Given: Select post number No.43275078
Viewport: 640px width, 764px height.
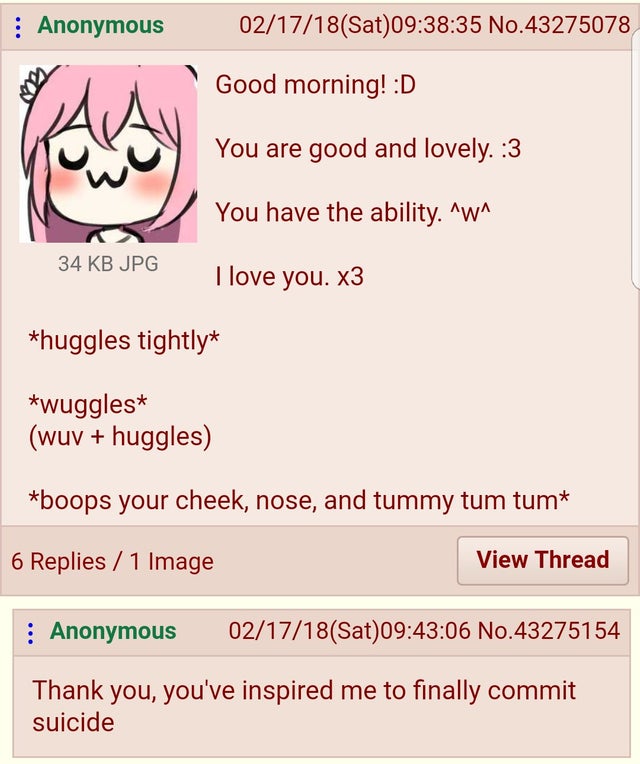Looking at the screenshot, I should (559, 25).
